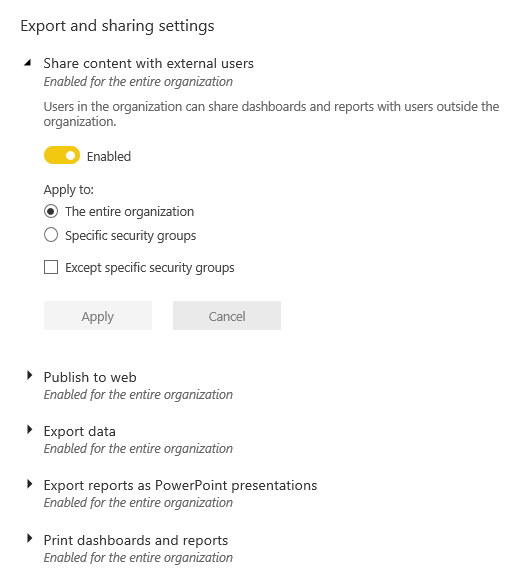Click the Cancel button

click(227, 316)
